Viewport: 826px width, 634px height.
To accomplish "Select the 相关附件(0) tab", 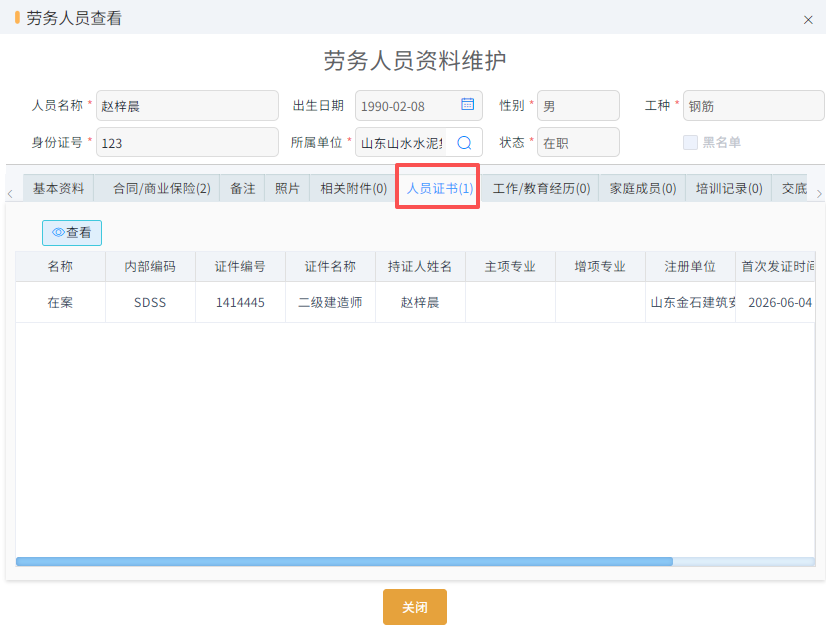I will click(353, 189).
